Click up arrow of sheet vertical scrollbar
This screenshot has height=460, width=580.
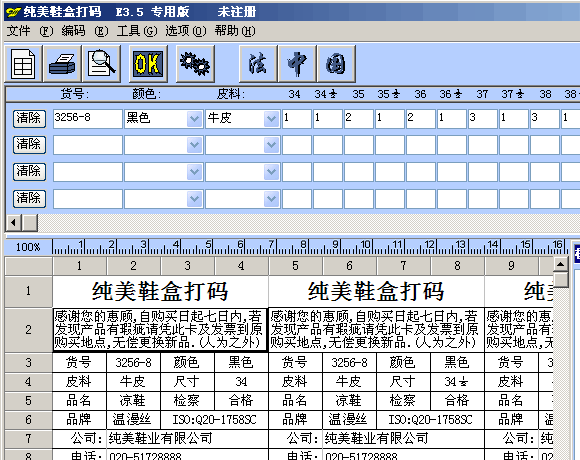click(x=560, y=264)
